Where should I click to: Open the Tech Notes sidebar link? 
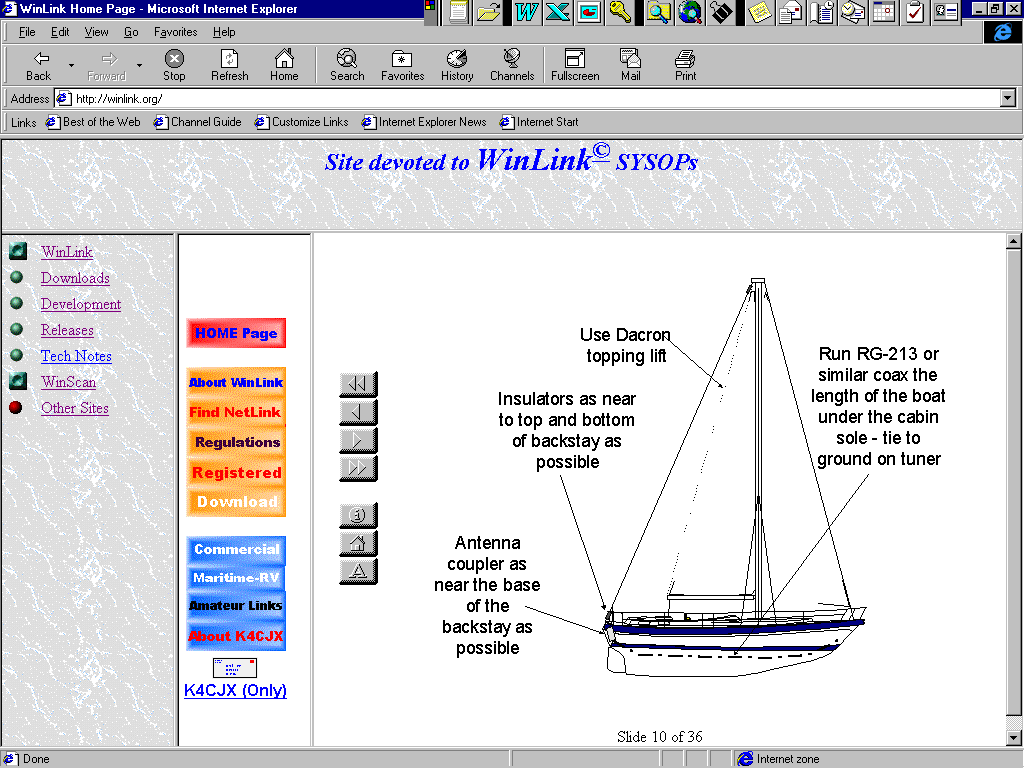(76, 356)
